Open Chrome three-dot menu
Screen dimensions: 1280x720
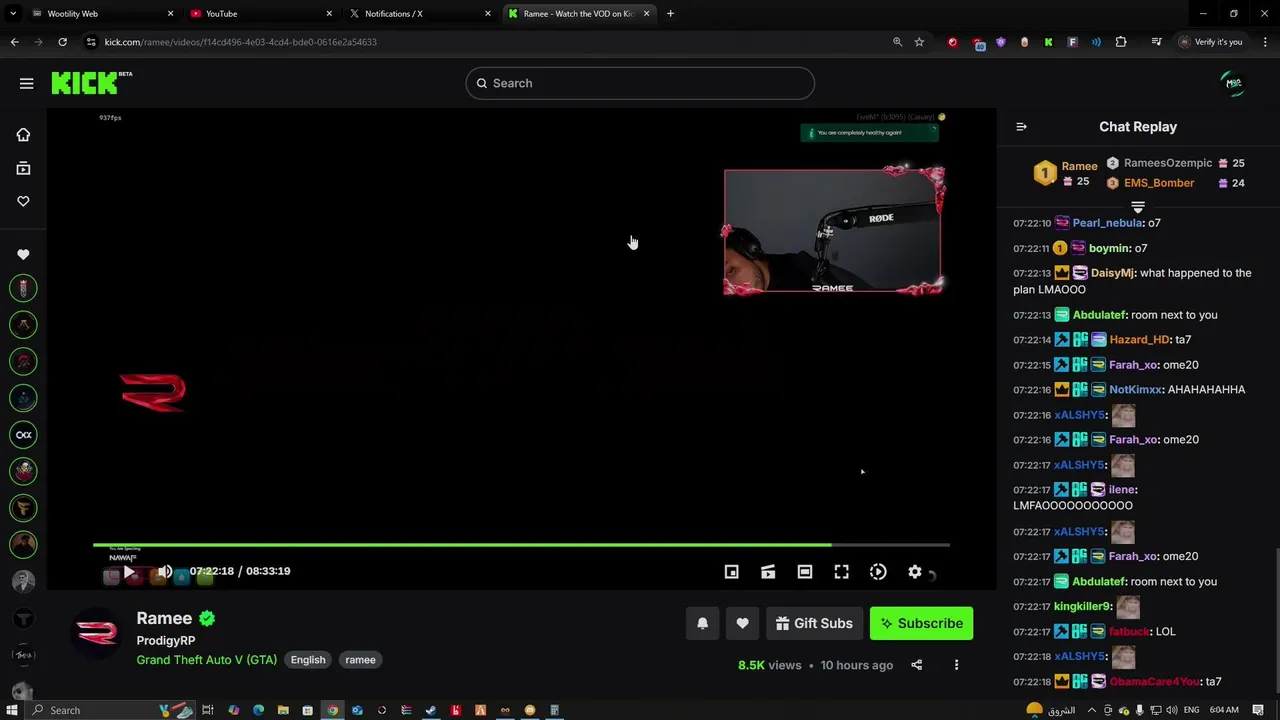(1264, 42)
